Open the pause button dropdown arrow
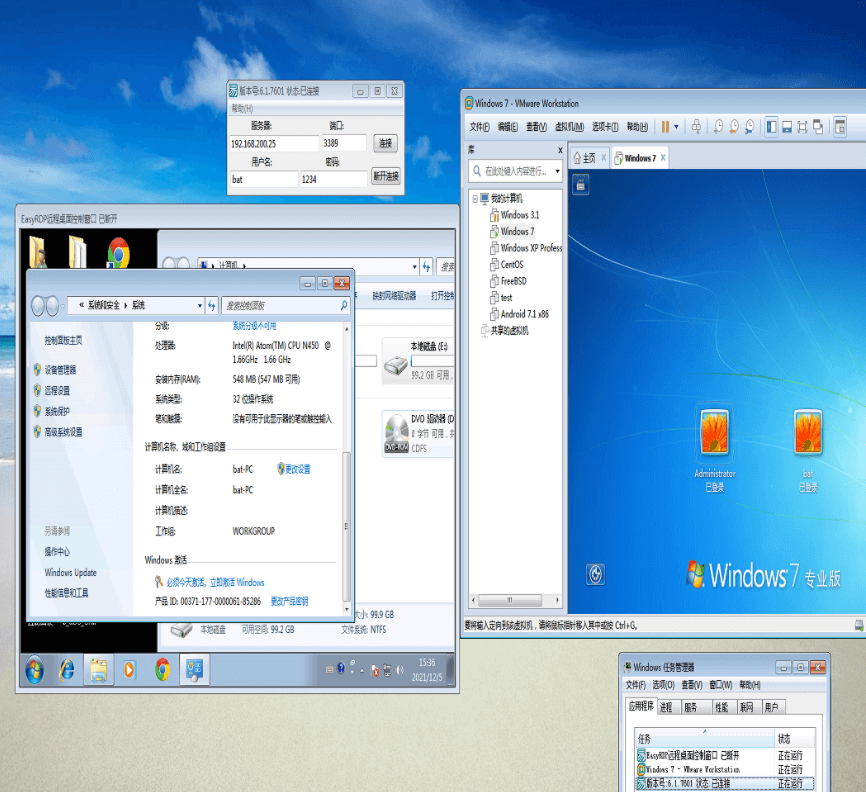Viewport: 866px width, 792px height. [x=676, y=126]
